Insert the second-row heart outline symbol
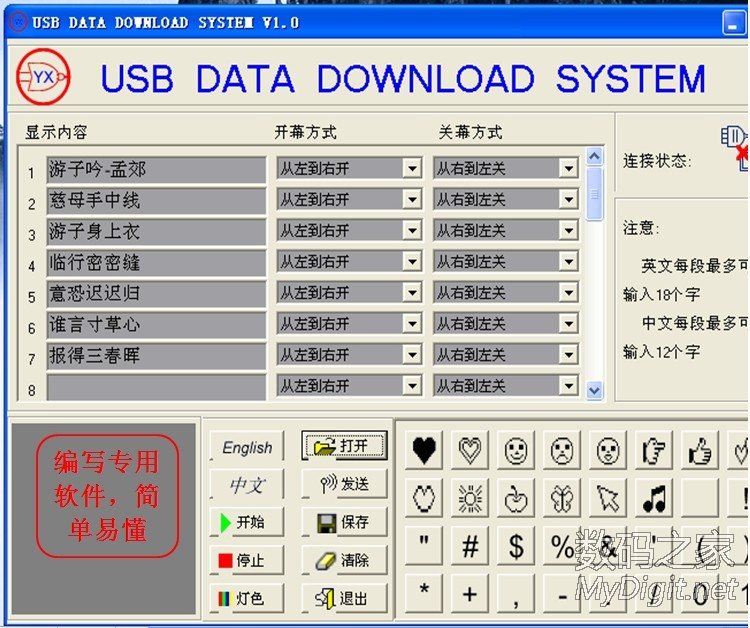Image resolution: width=750 pixels, height=628 pixels. click(424, 498)
